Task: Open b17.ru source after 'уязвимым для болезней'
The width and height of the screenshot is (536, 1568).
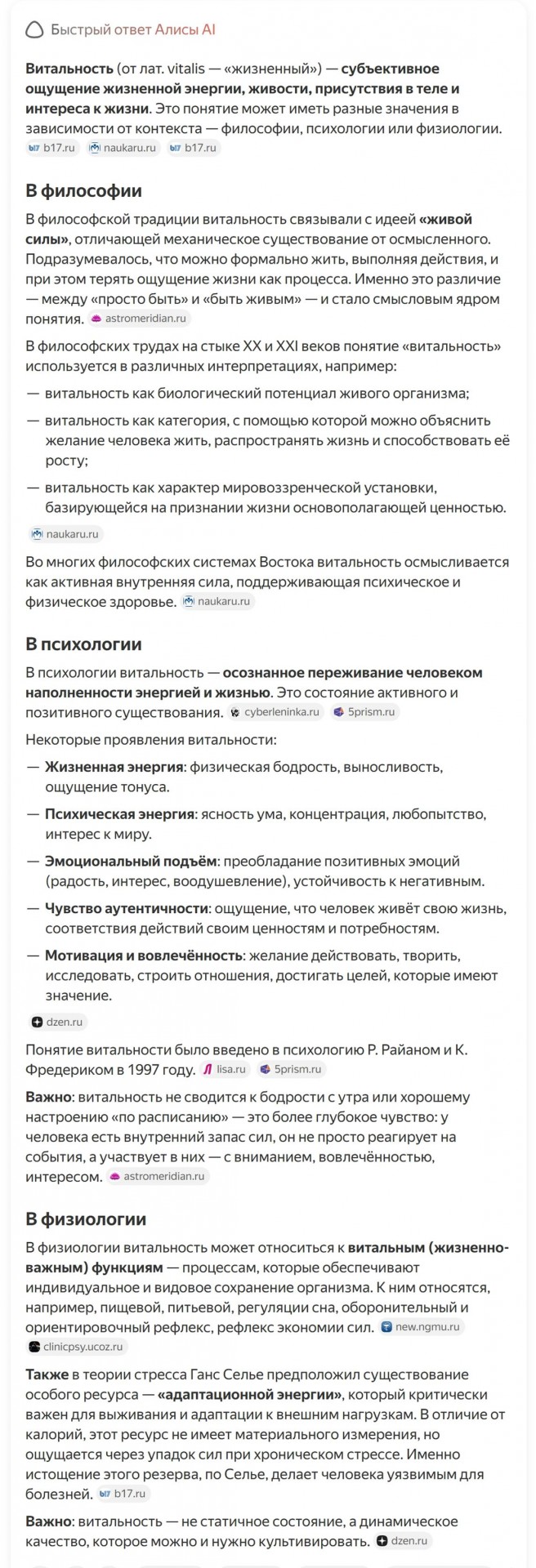Action: [123, 1494]
